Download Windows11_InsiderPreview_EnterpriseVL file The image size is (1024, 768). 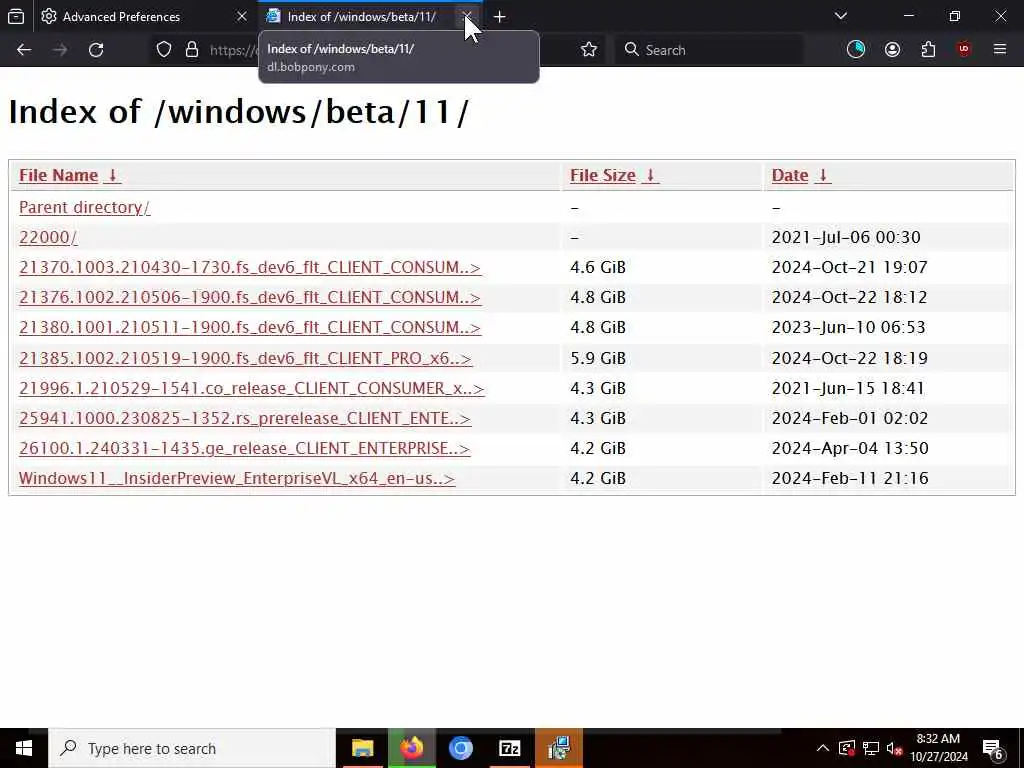(237, 478)
